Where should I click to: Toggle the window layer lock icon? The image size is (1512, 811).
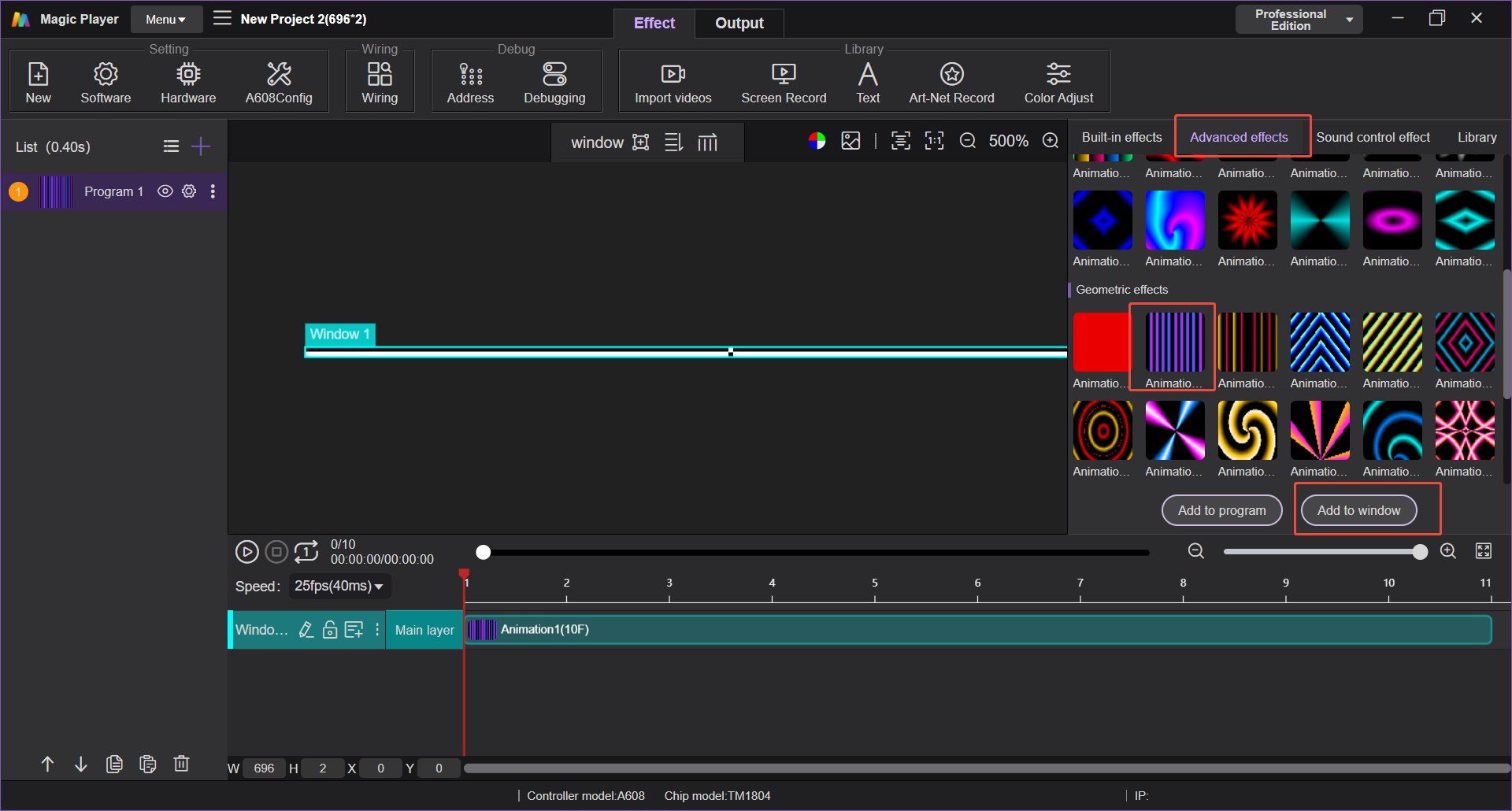coord(330,629)
